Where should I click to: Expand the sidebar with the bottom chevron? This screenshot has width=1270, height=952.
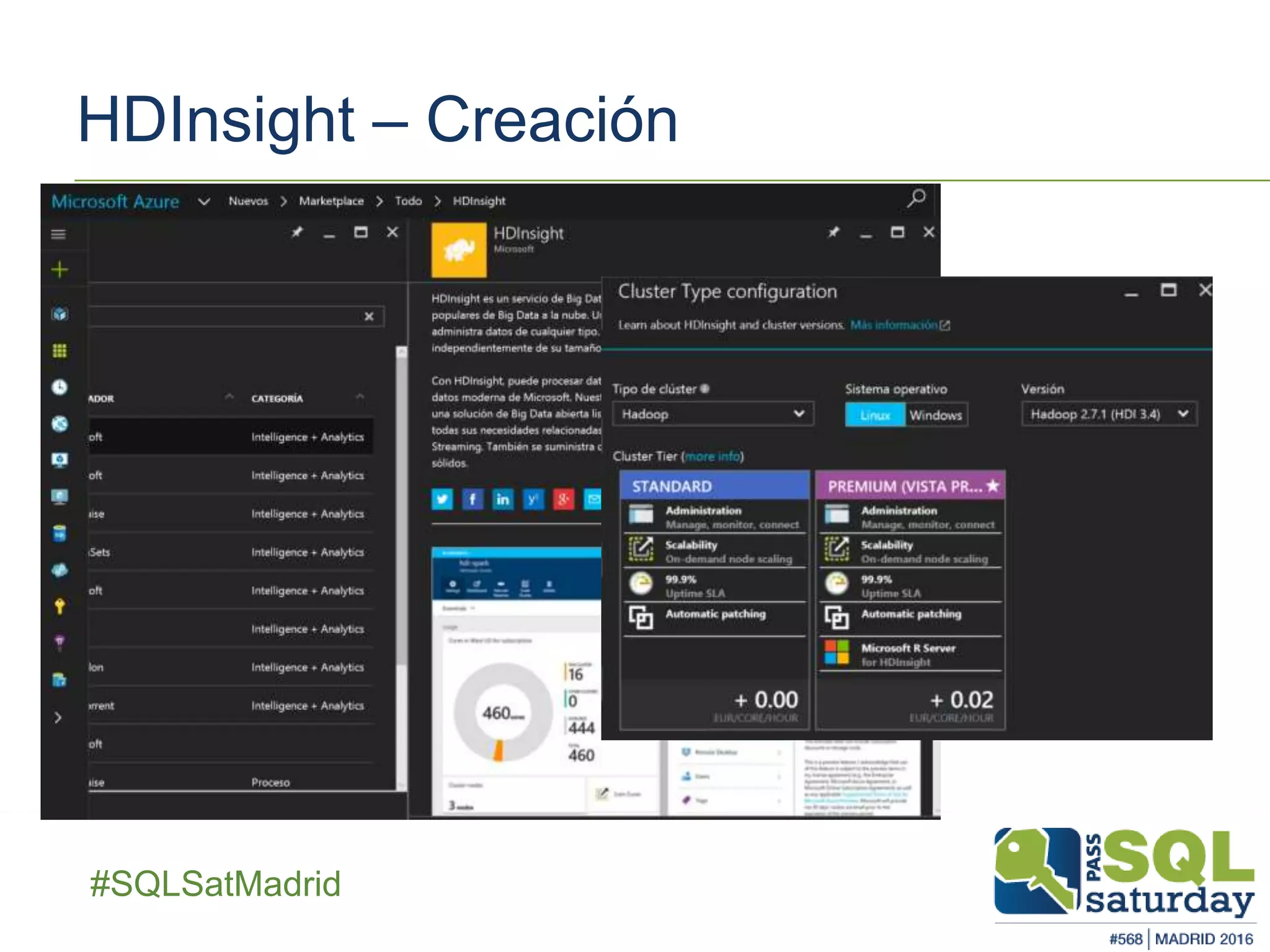coord(58,718)
